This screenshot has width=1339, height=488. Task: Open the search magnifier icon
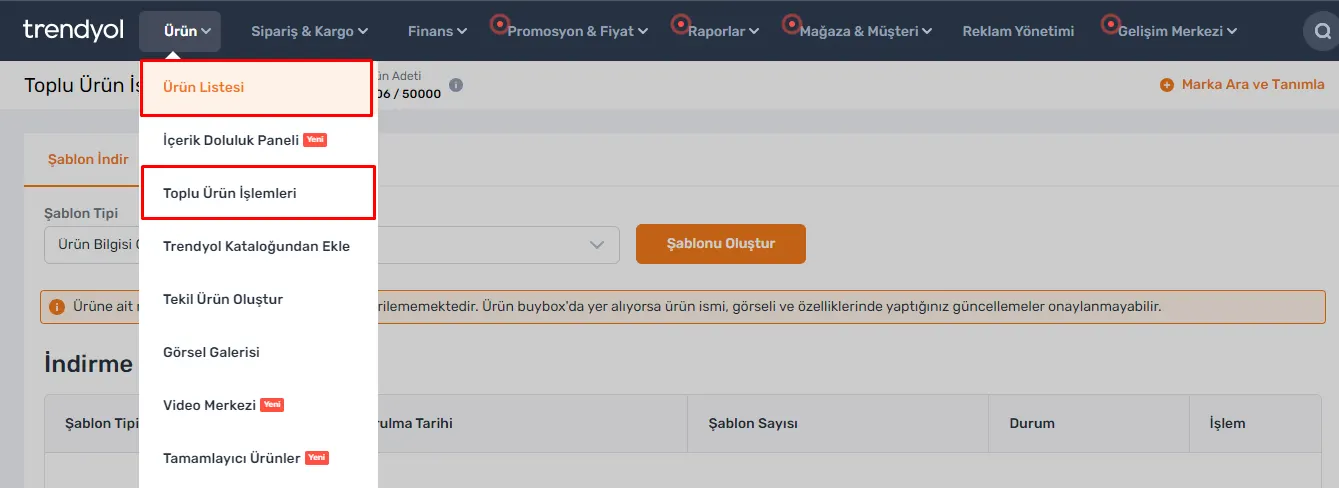point(1323,31)
